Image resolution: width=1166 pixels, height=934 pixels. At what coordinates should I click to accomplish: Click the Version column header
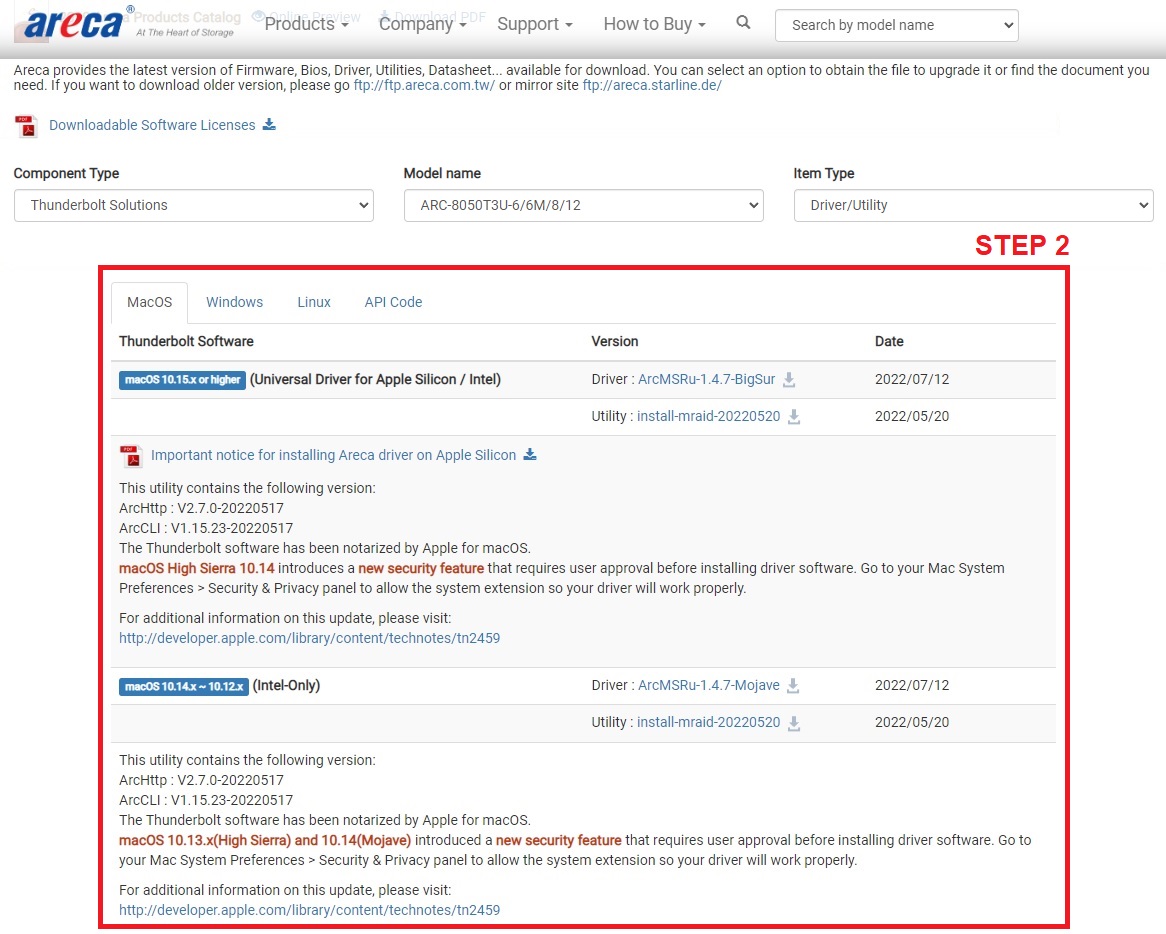(x=614, y=341)
